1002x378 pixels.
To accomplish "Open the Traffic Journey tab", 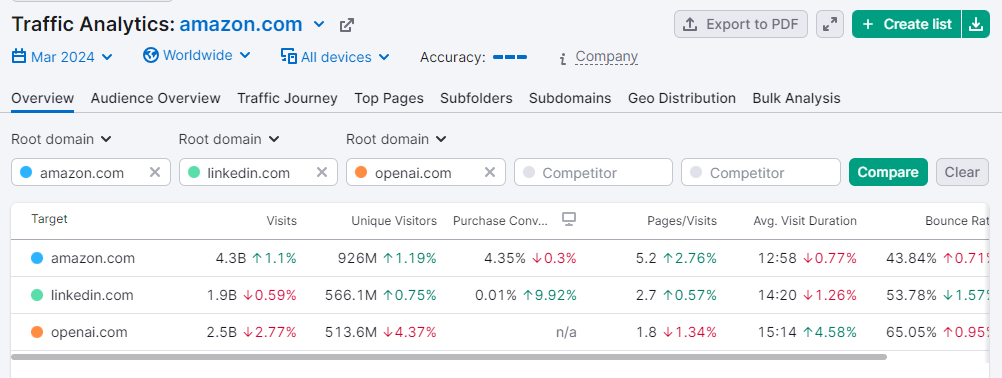I will (287, 98).
